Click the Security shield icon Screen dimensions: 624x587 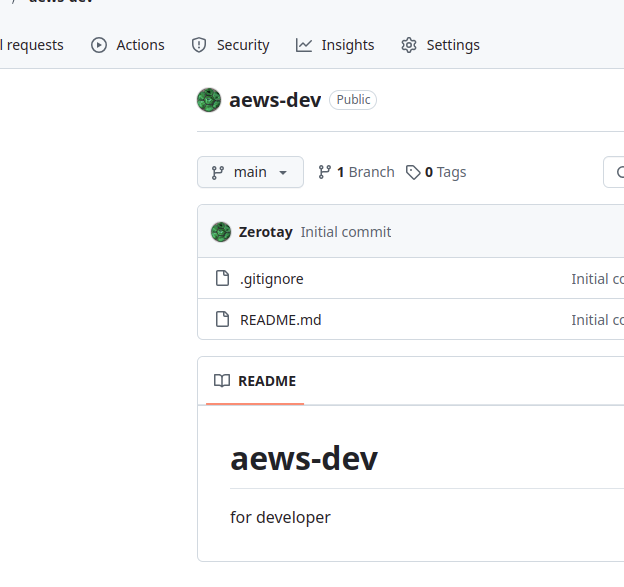[199, 45]
